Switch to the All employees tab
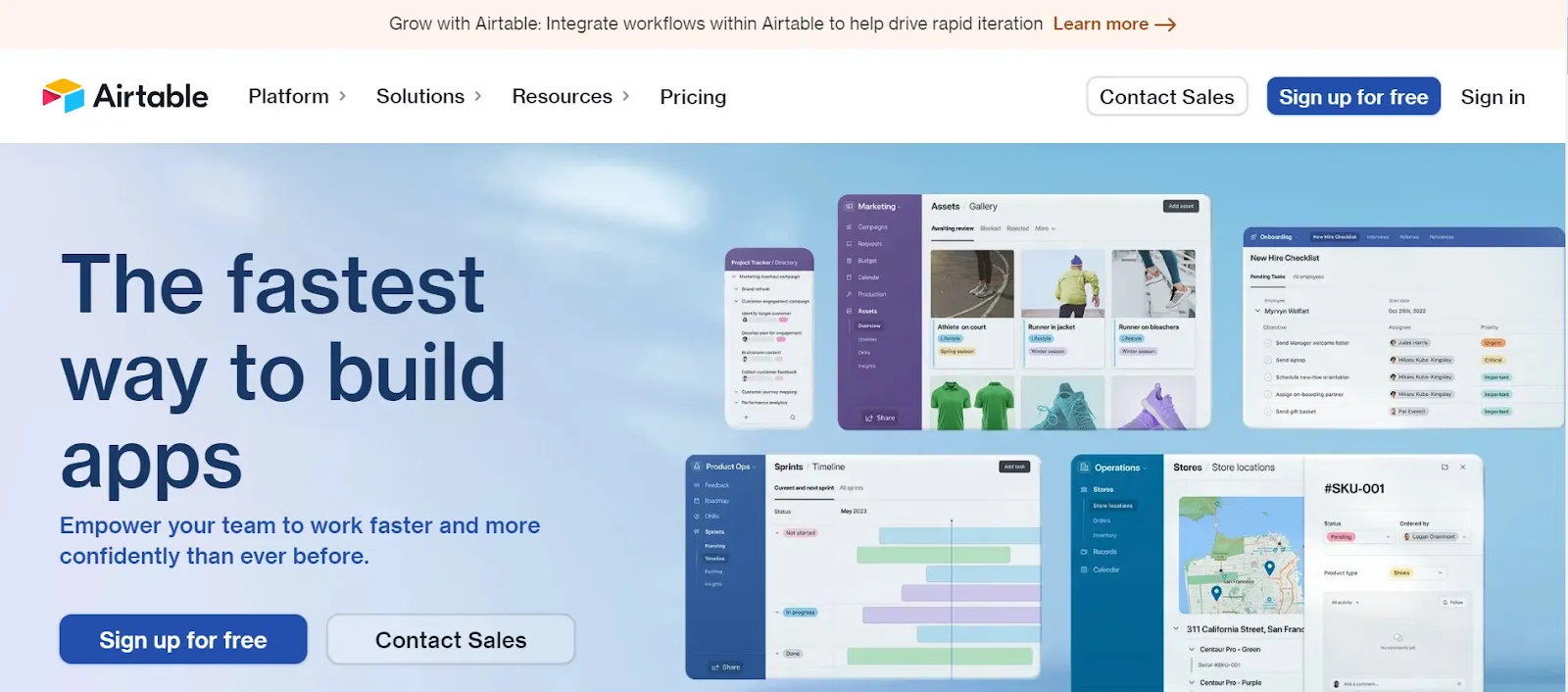This screenshot has width=1568, height=692. pyautogui.click(x=1308, y=276)
